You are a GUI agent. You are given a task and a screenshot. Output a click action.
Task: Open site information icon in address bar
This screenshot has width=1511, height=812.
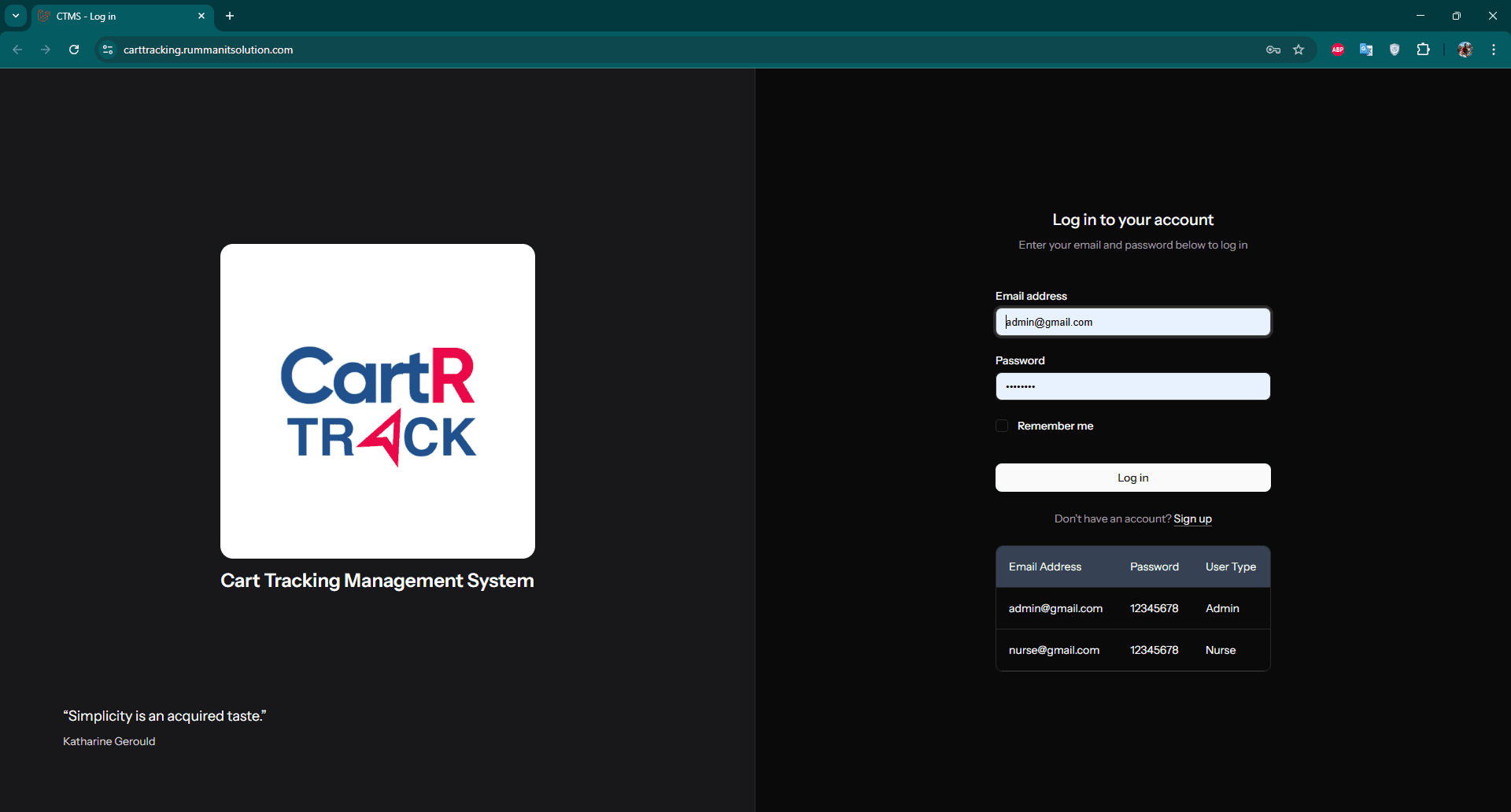[108, 50]
